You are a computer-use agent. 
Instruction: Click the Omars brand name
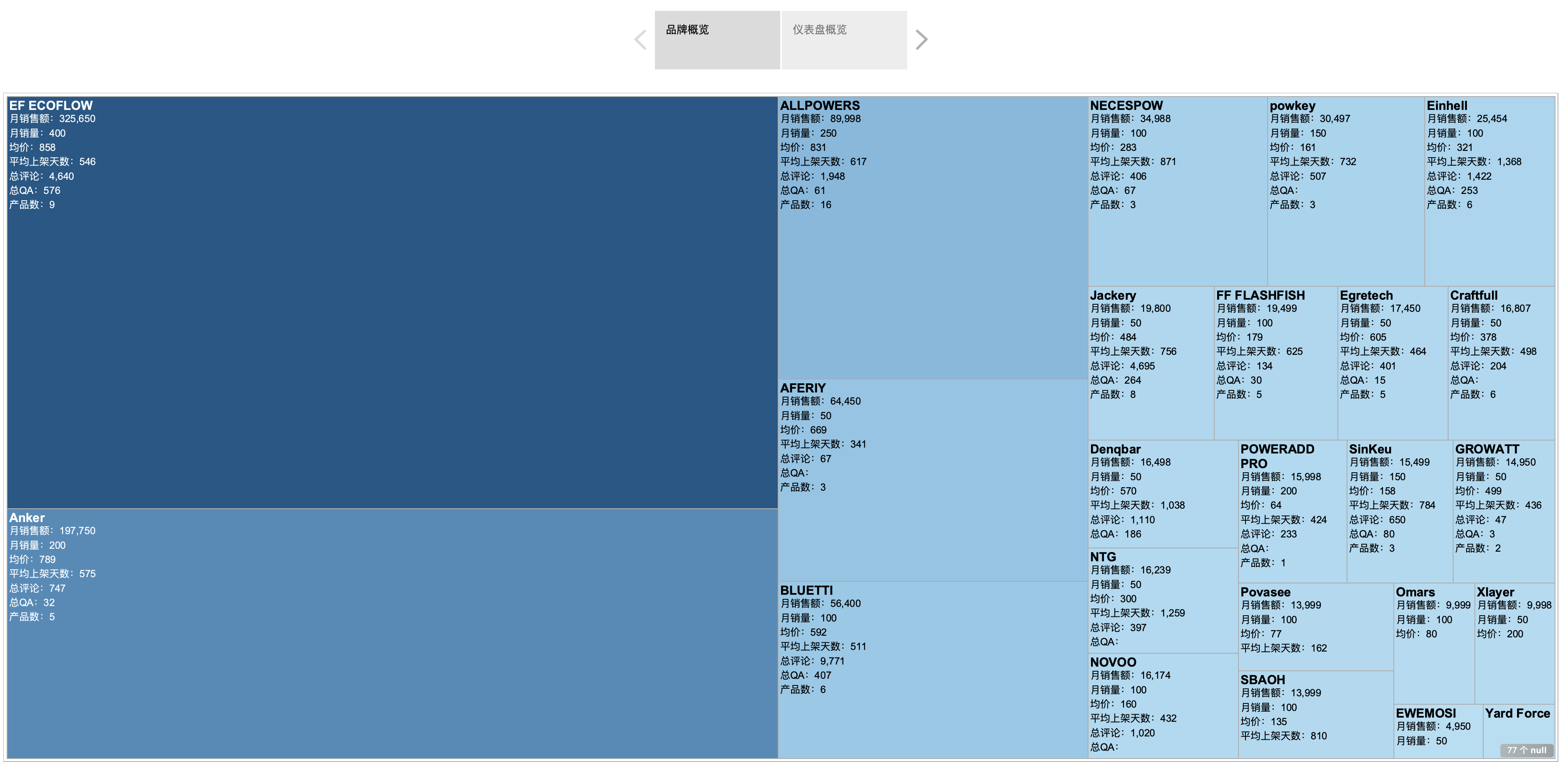pyautogui.click(x=1415, y=592)
